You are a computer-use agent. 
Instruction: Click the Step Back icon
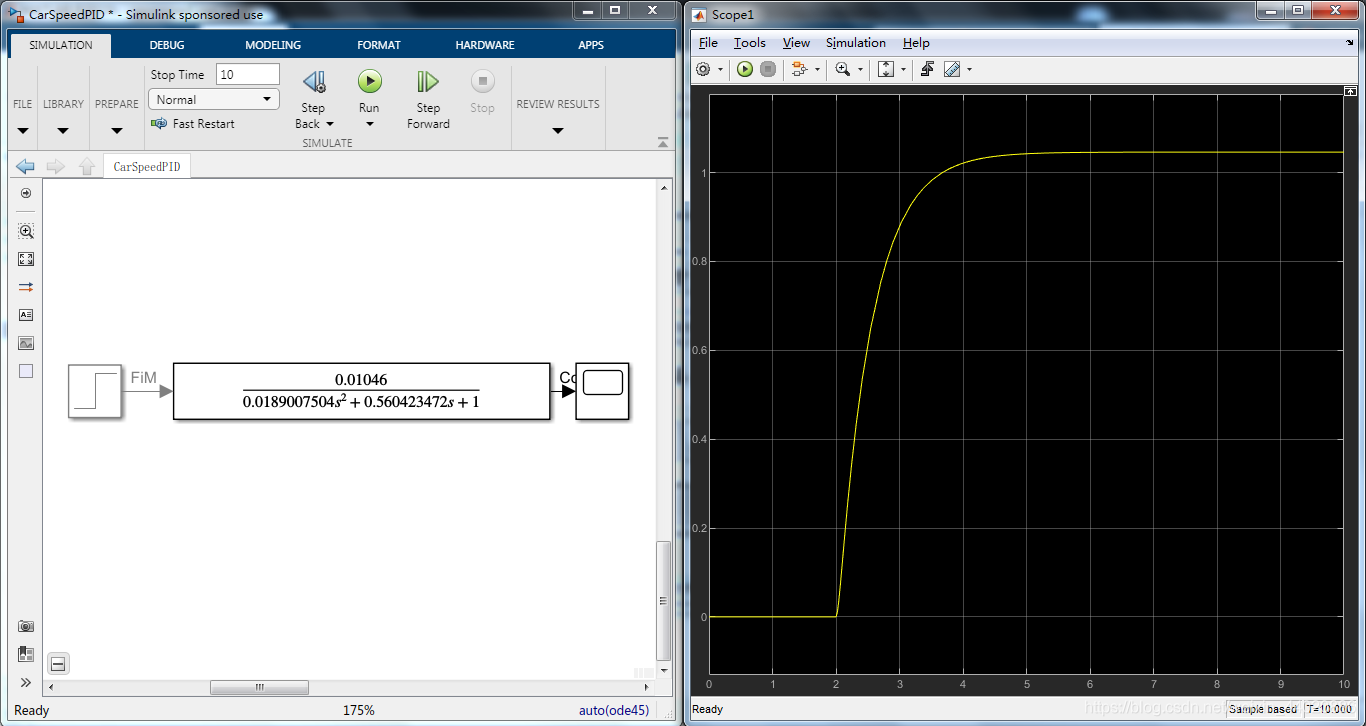(313, 82)
